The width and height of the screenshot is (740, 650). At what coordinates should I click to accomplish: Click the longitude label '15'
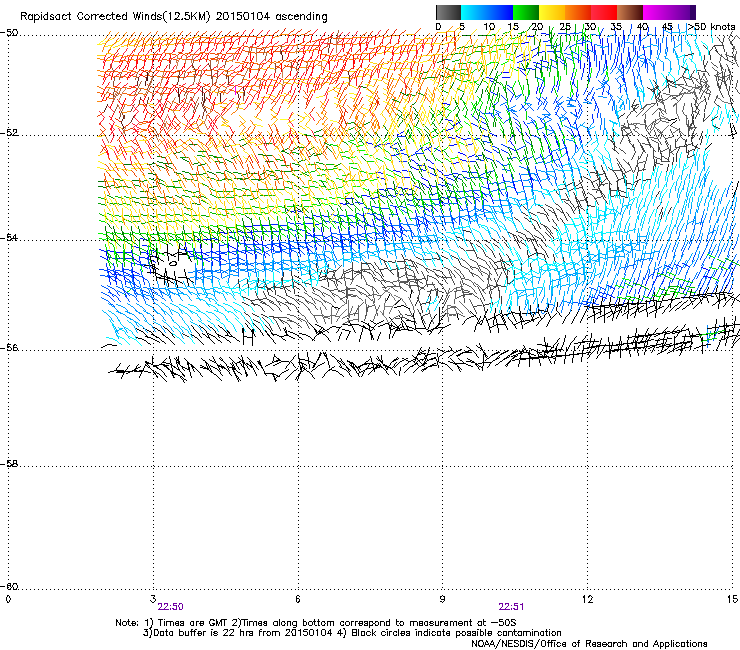click(x=732, y=599)
